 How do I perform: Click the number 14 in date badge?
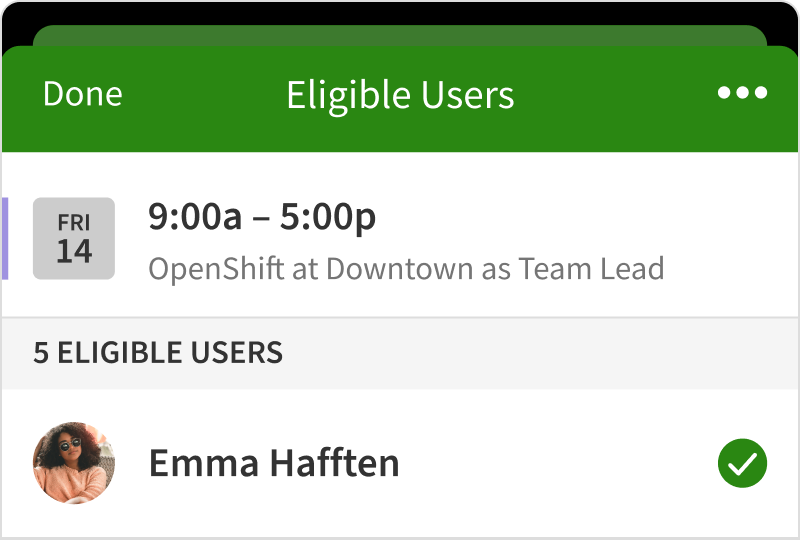click(74, 251)
